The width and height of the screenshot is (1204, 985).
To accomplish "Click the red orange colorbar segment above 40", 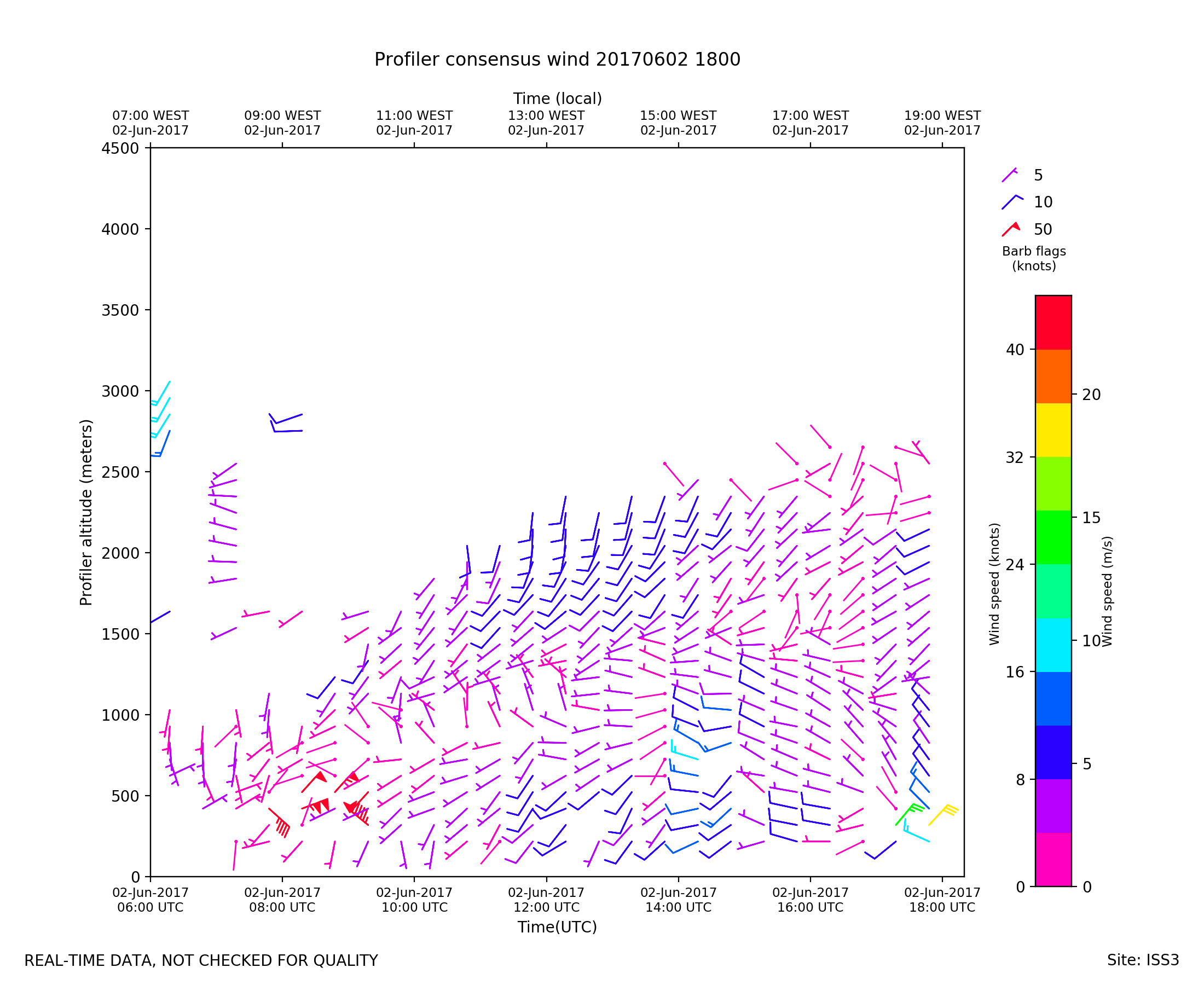I will click(1053, 322).
